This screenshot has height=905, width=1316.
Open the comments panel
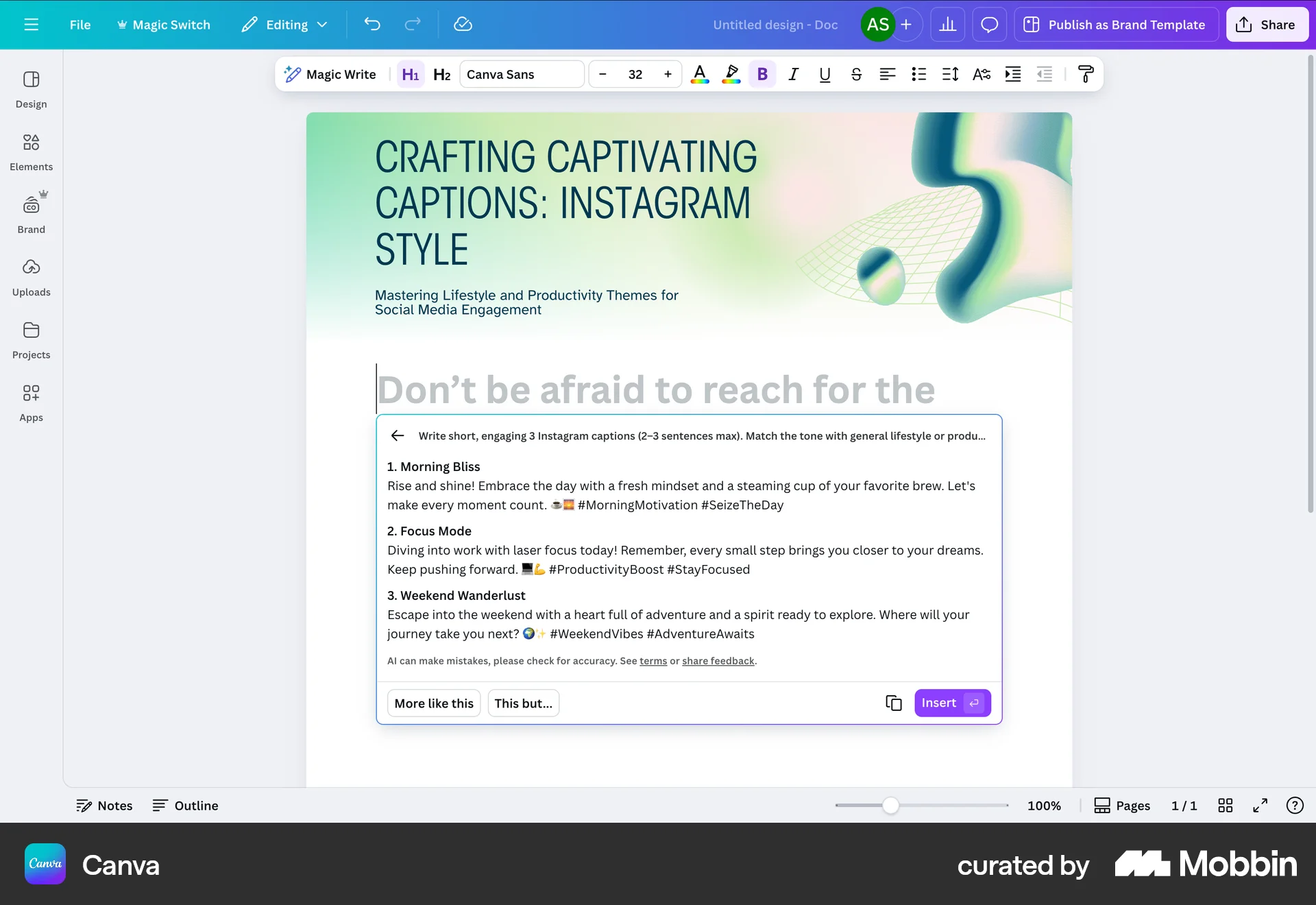(x=989, y=24)
